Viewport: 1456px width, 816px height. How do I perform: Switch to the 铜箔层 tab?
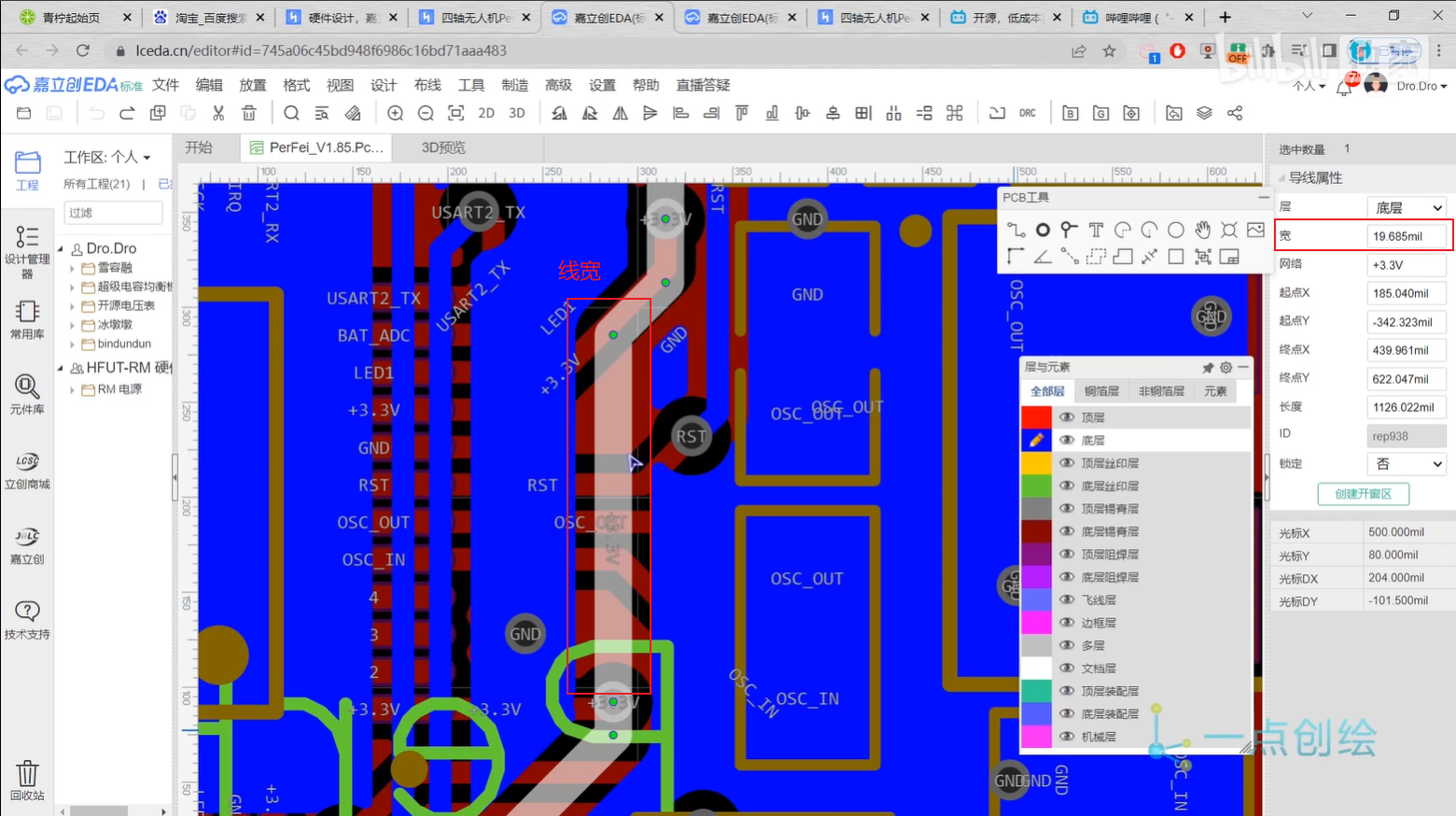(x=1101, y=391)
